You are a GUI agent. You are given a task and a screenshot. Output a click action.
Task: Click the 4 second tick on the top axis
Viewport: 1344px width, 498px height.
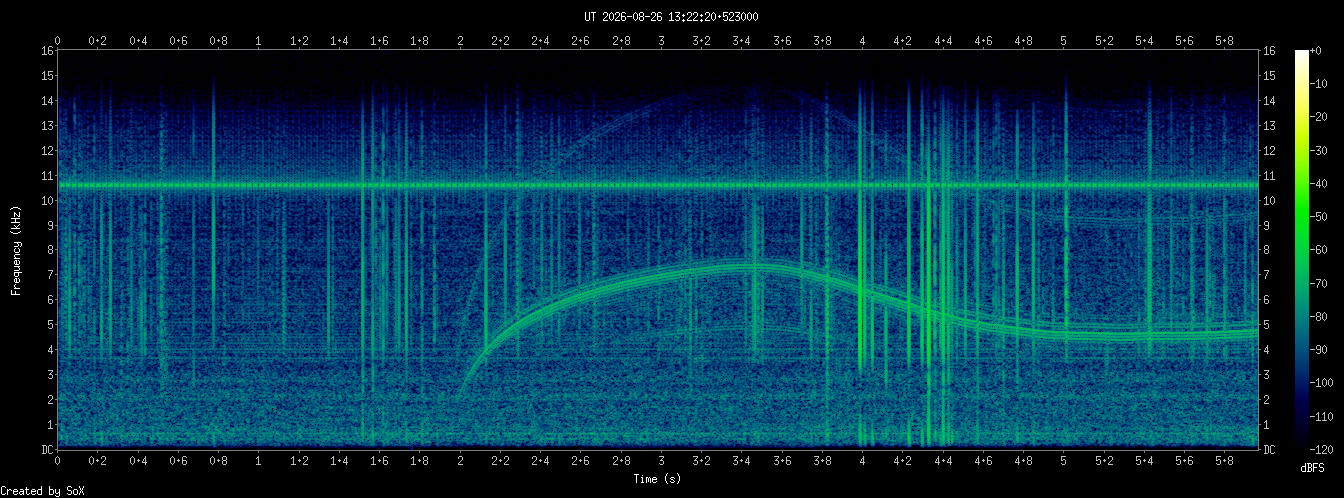click(862, 41)
